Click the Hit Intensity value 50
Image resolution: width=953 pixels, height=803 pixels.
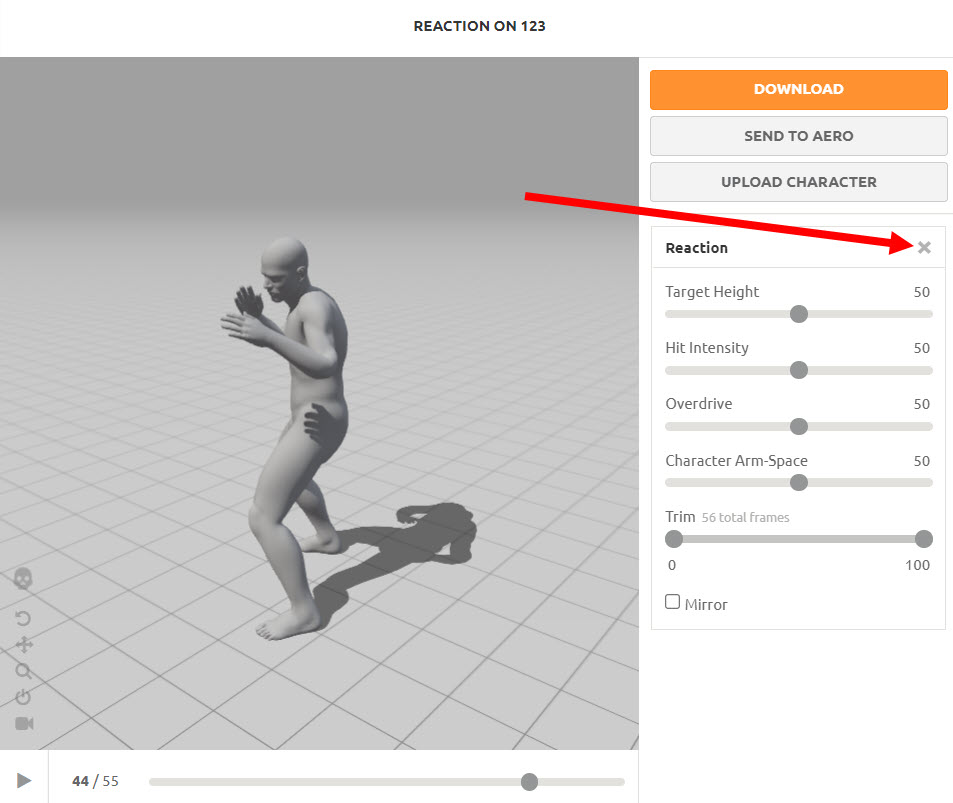click(921, 348)
